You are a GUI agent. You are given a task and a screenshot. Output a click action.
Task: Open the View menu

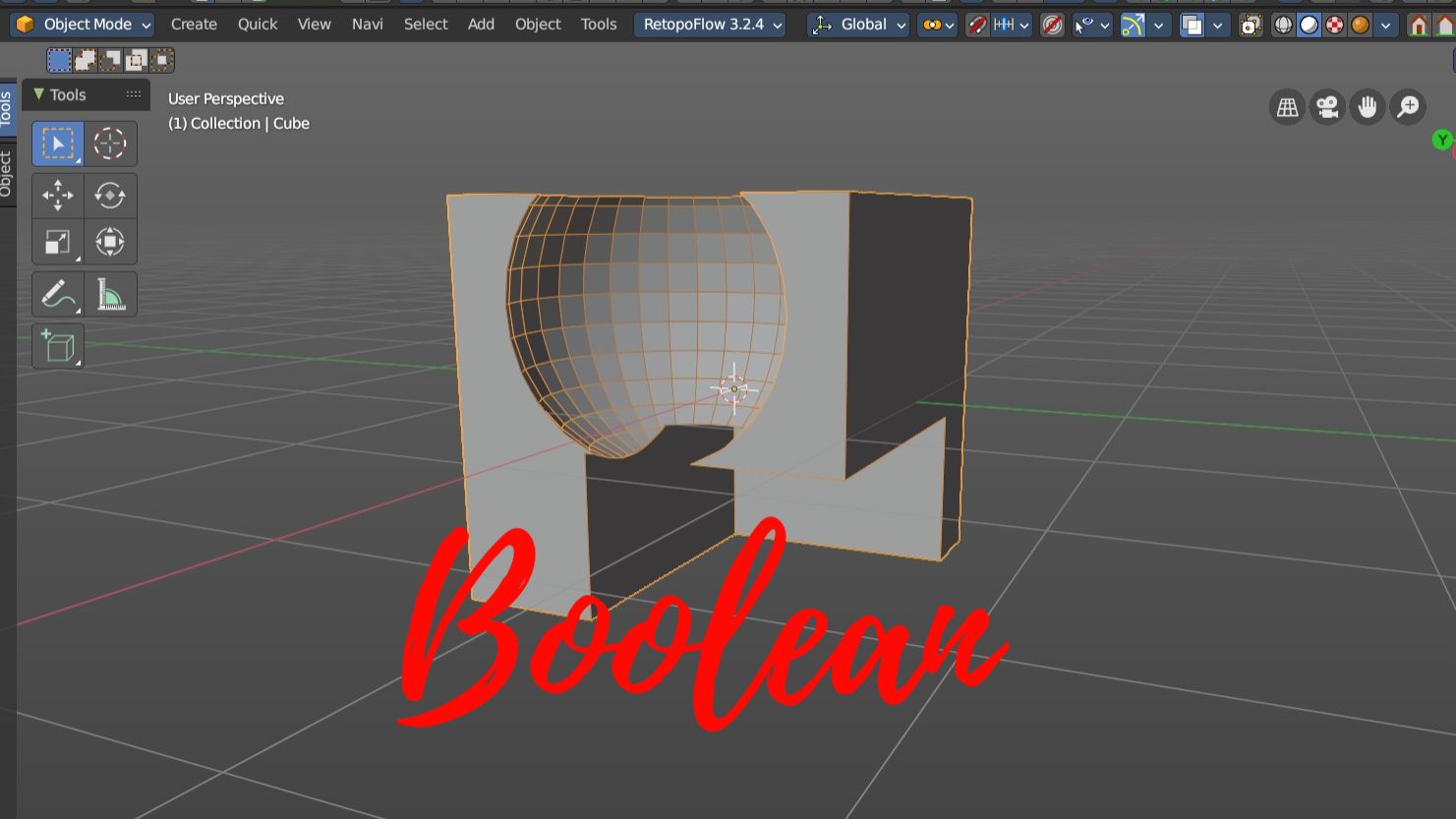click(x=315, y=25)
